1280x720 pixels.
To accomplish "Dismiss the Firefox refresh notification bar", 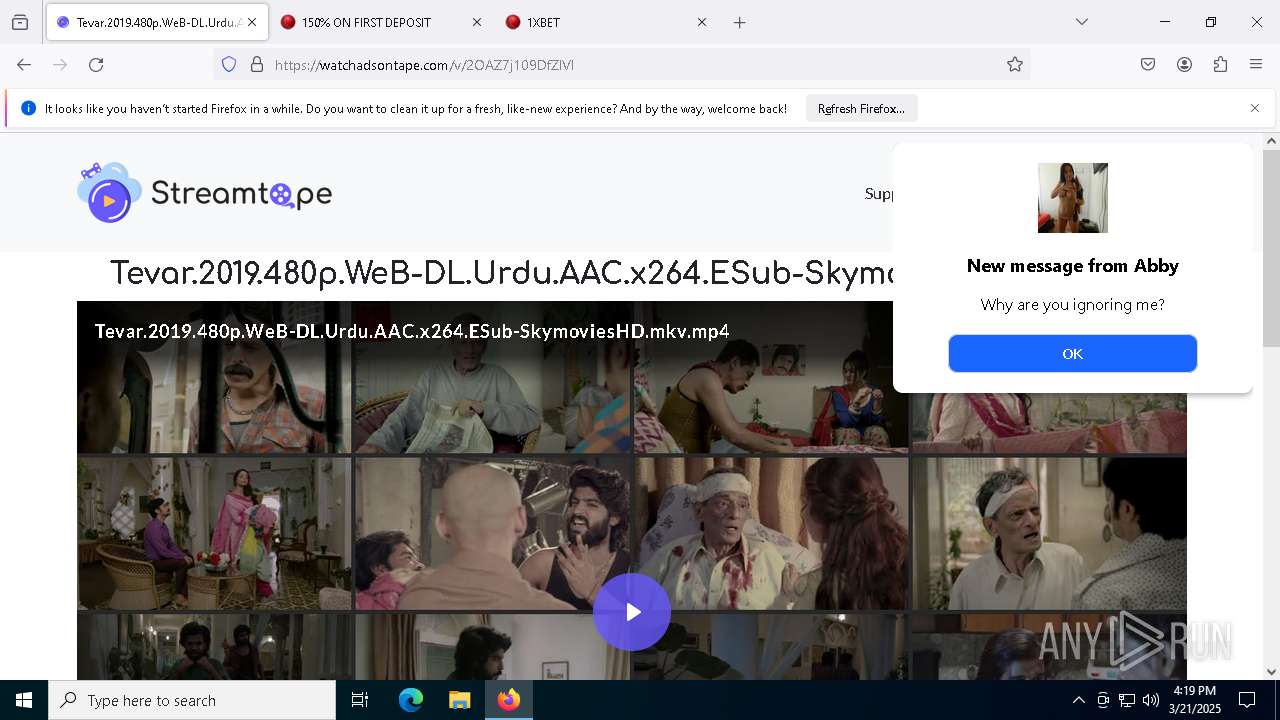I will pos(1255,108).
